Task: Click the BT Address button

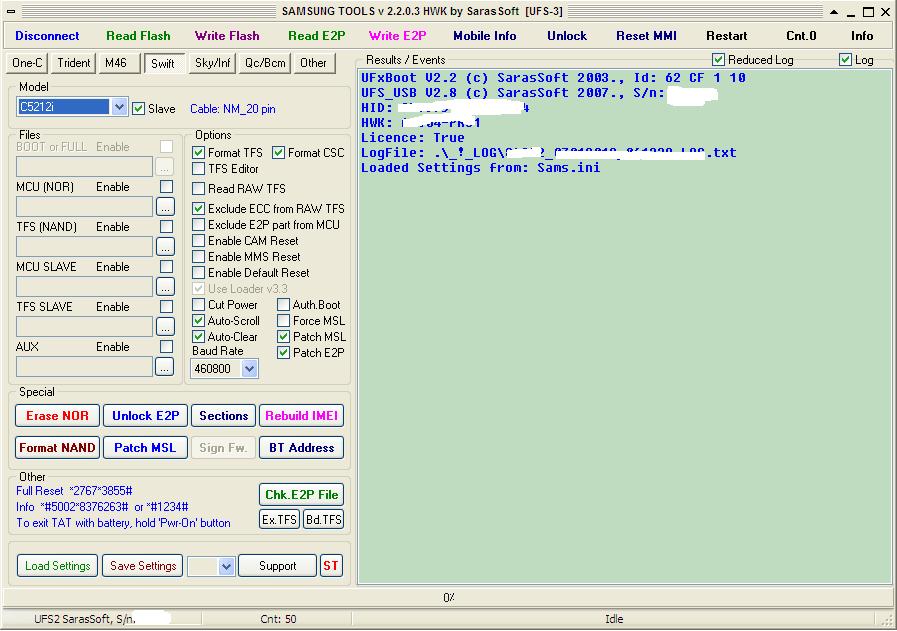Action: (301, 448)
